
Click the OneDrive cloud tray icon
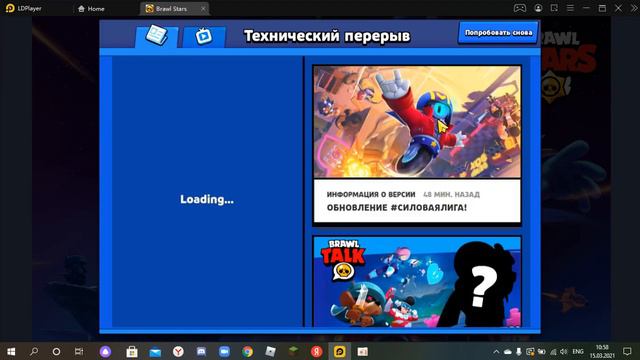click(x=508, y=351)
